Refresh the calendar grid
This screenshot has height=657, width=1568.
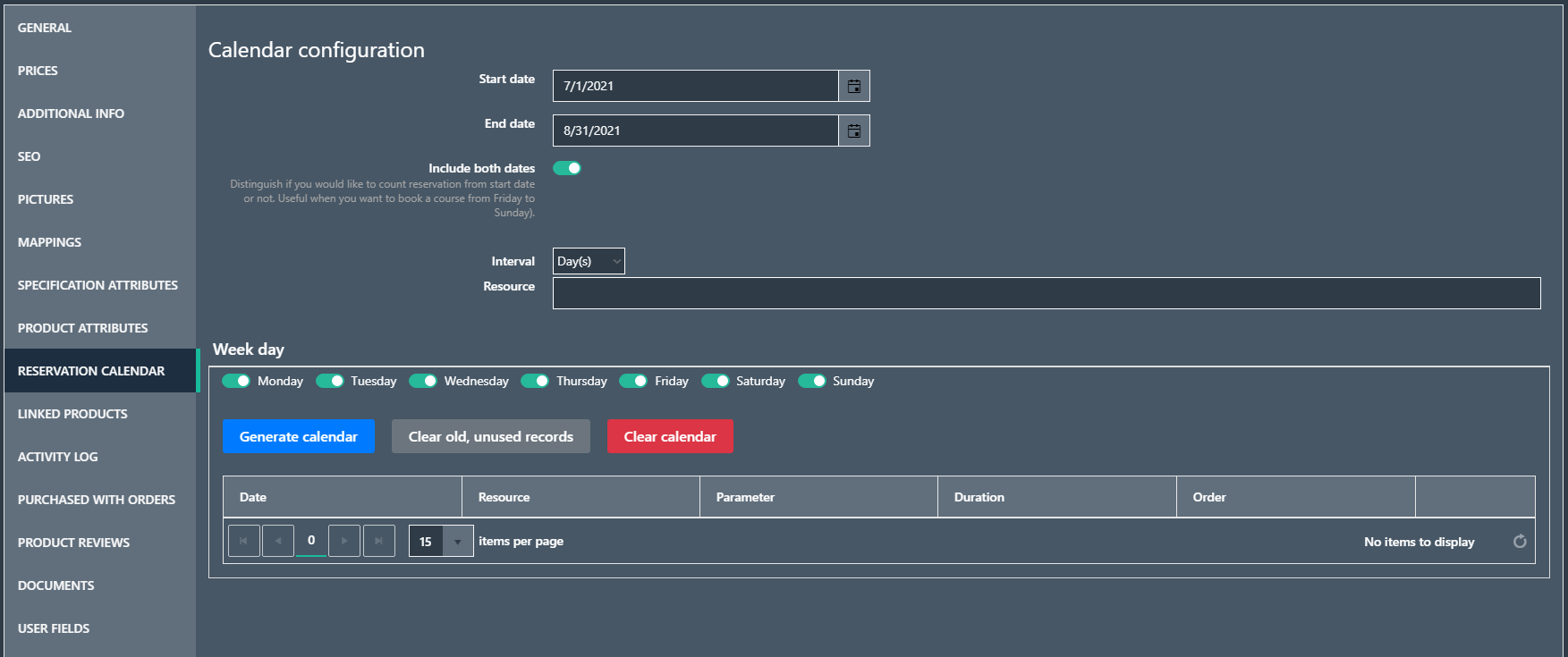[1520, 541]
